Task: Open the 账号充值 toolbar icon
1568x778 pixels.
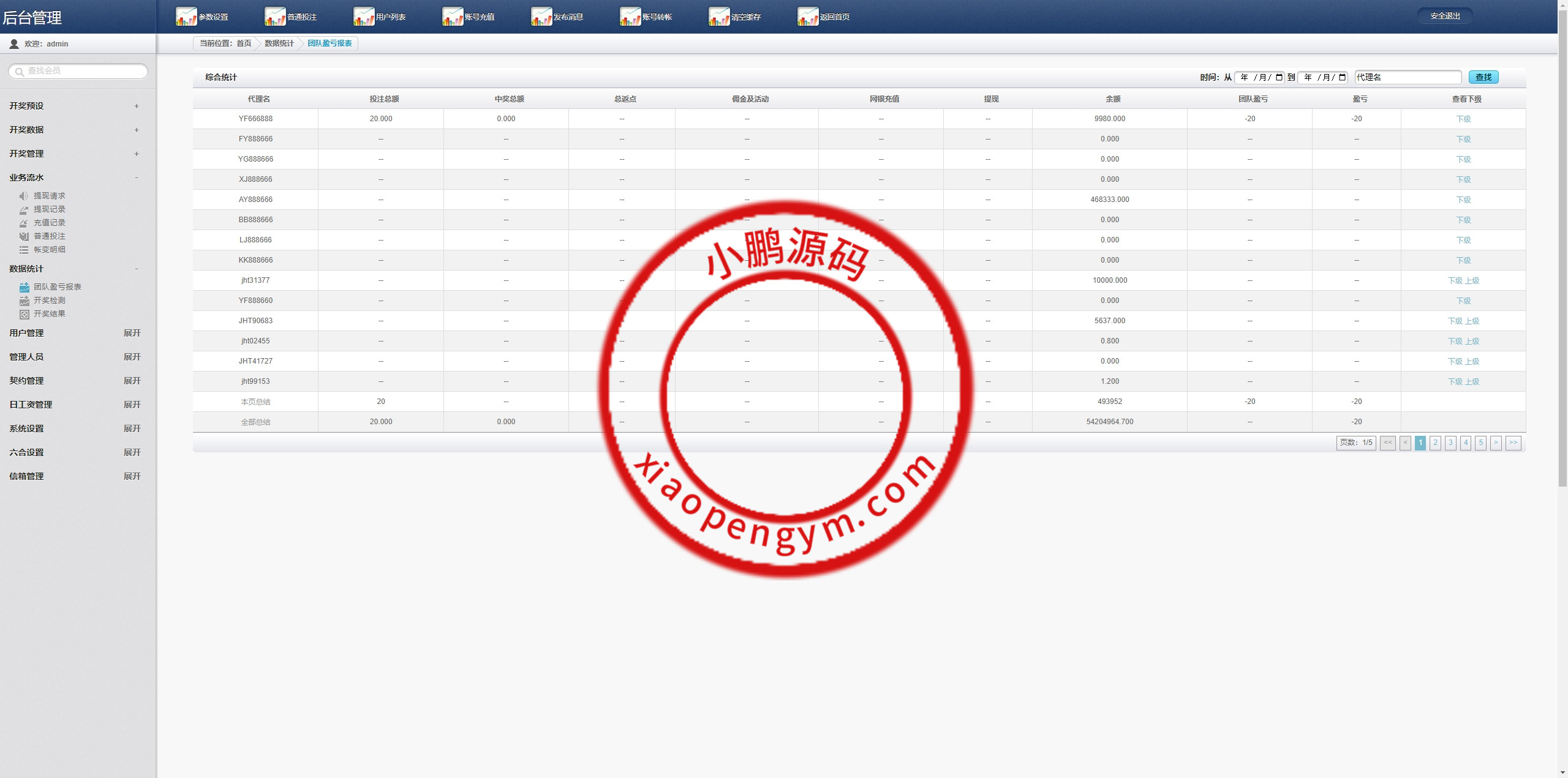Action: [x=453, y=17]
